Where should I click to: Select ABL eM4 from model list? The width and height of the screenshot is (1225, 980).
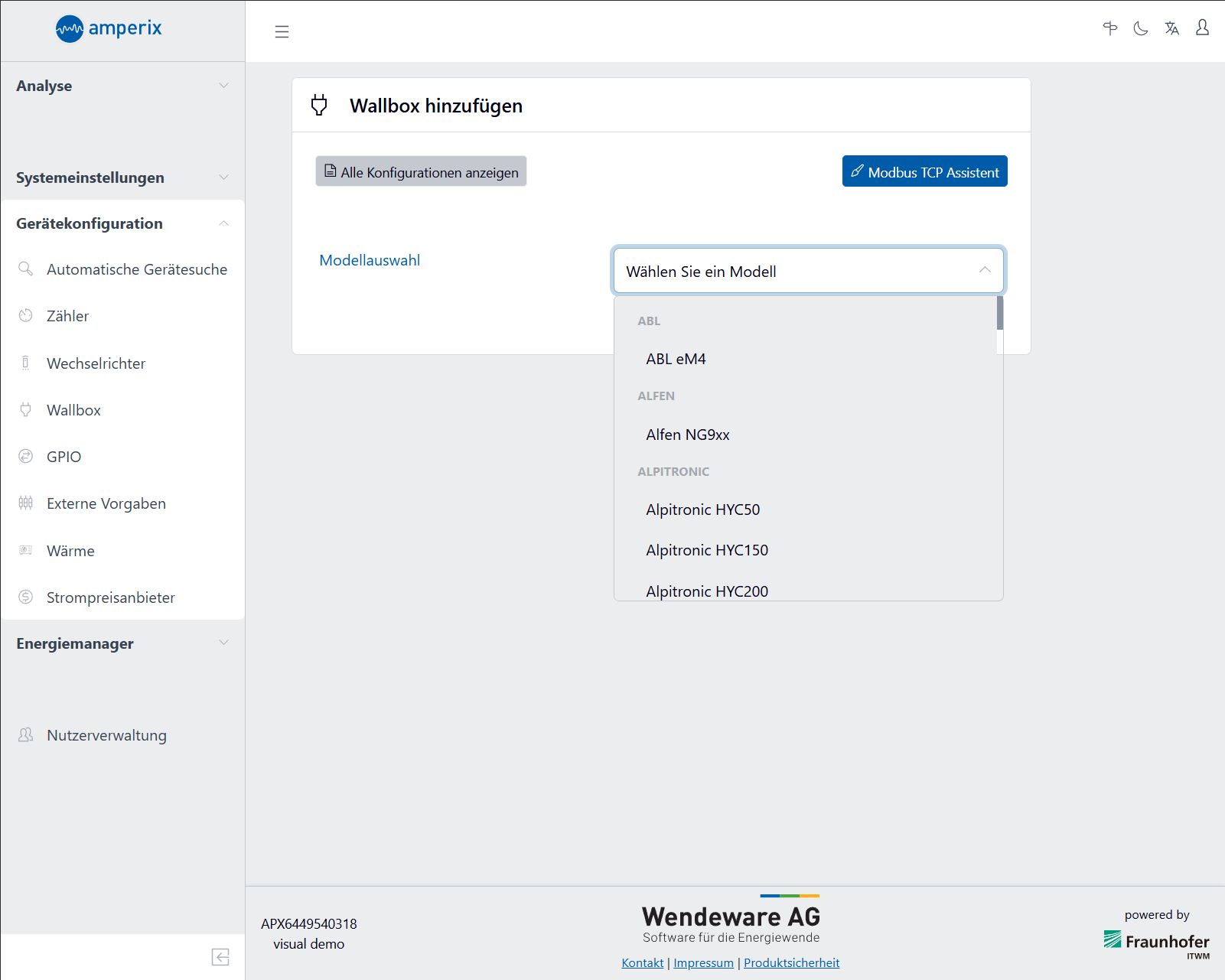coord(676,359)
